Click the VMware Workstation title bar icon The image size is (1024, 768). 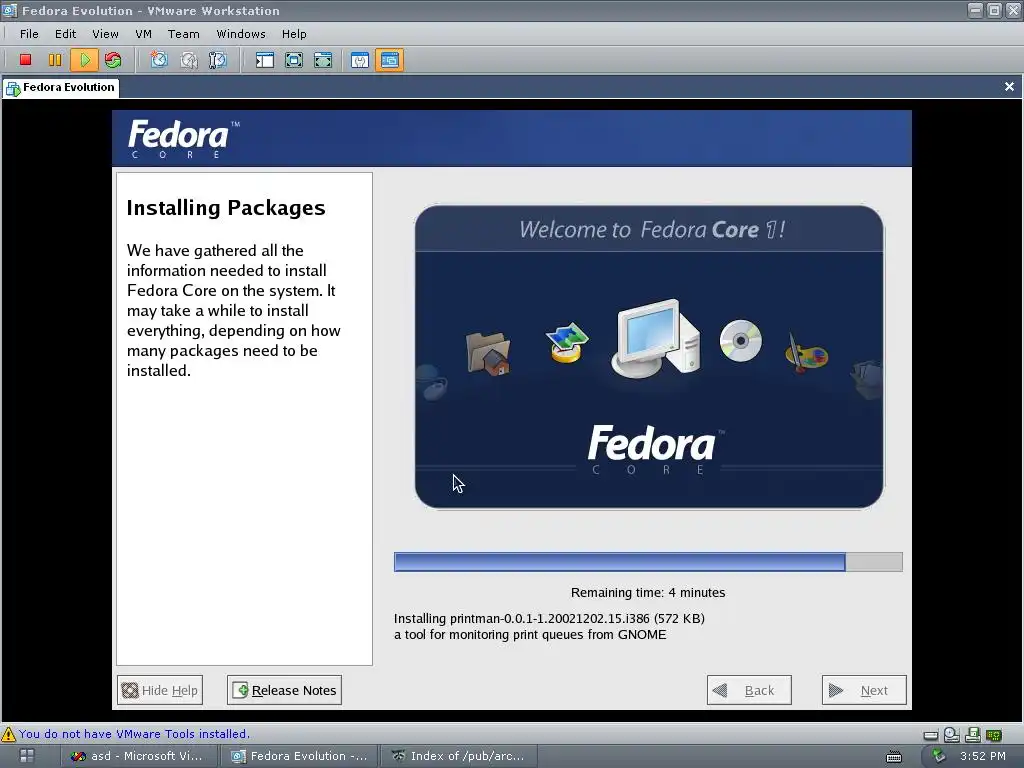(x=9, y=10)
